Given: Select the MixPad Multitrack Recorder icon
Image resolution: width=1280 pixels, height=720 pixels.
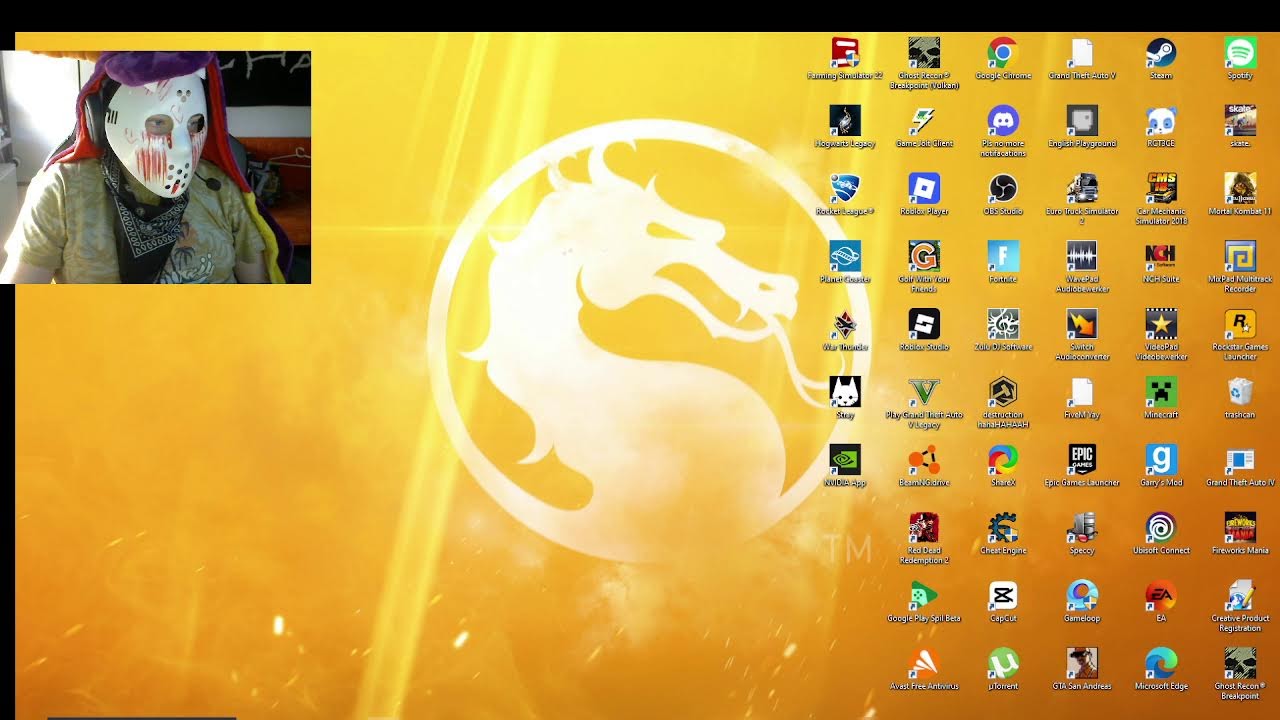Looking at the screenshot, I should [x=1240, y=256].
